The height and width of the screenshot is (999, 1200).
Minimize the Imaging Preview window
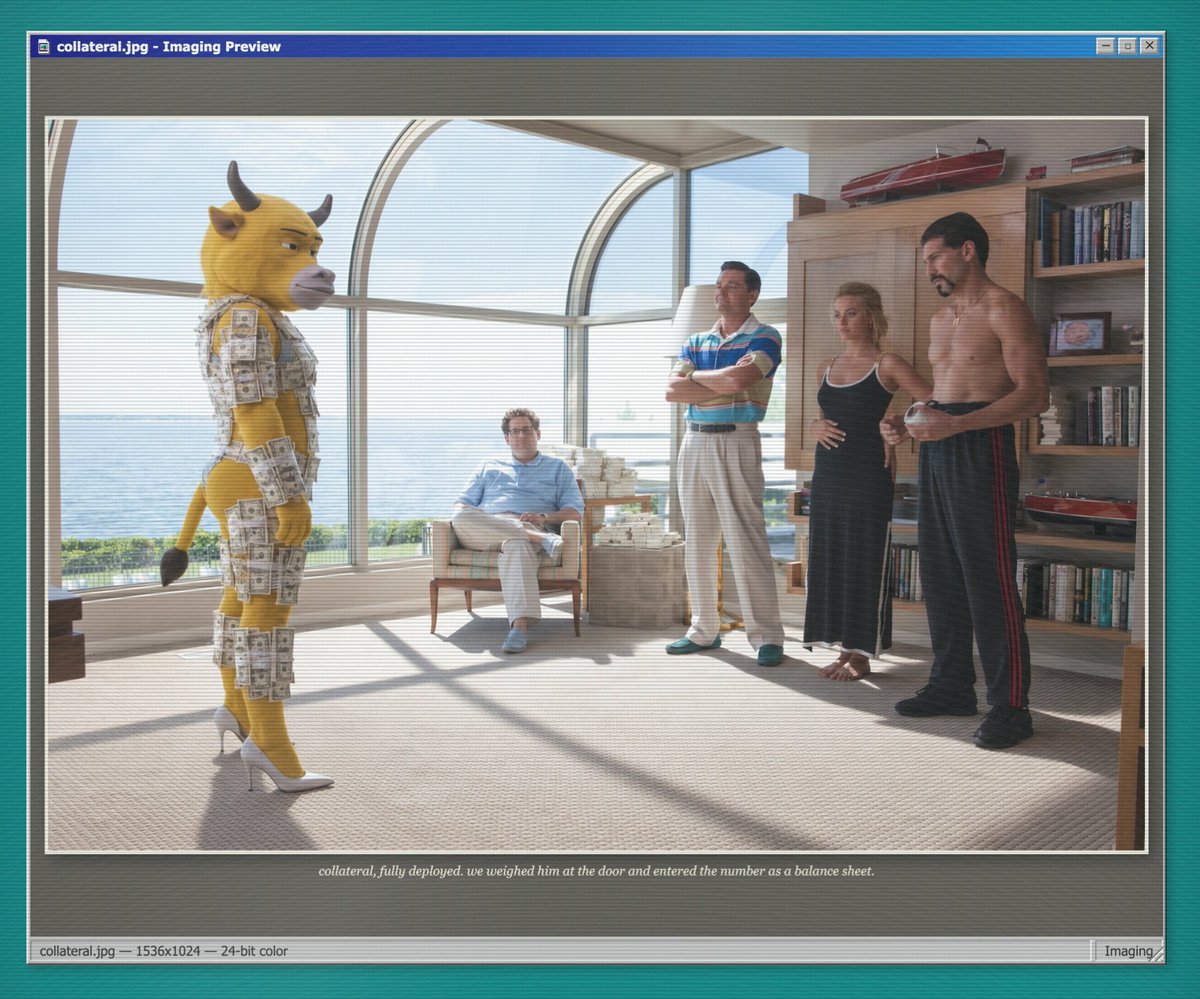(x=1105, y=46)
